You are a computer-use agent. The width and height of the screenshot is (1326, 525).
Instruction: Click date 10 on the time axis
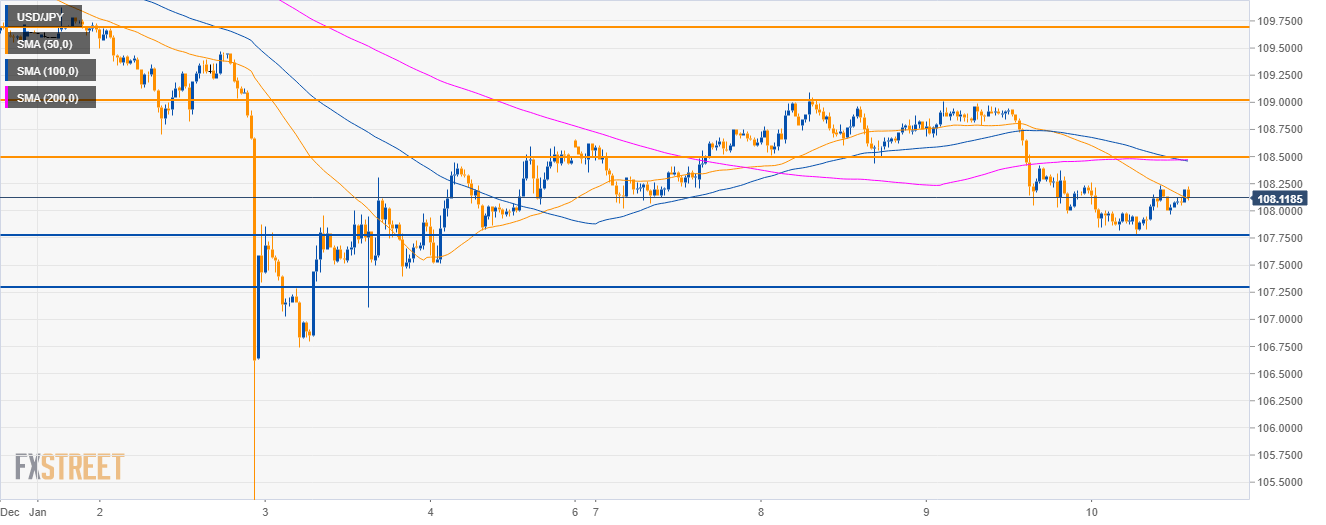click(1092, 510)
